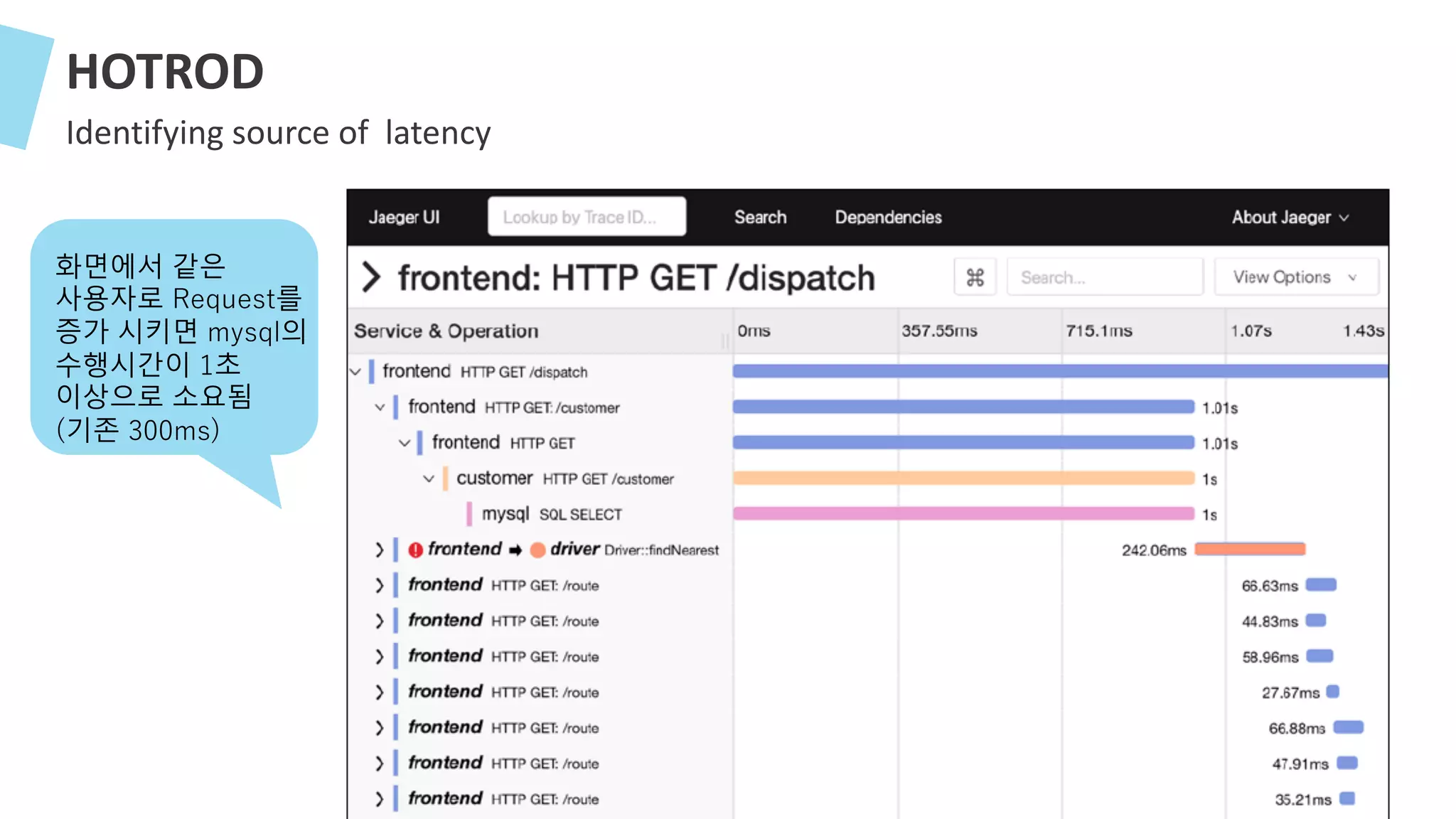1456x819 pixels.
Task: Click the 1.01s frontend HTTP GET span bar
Action: click(963, 442)
